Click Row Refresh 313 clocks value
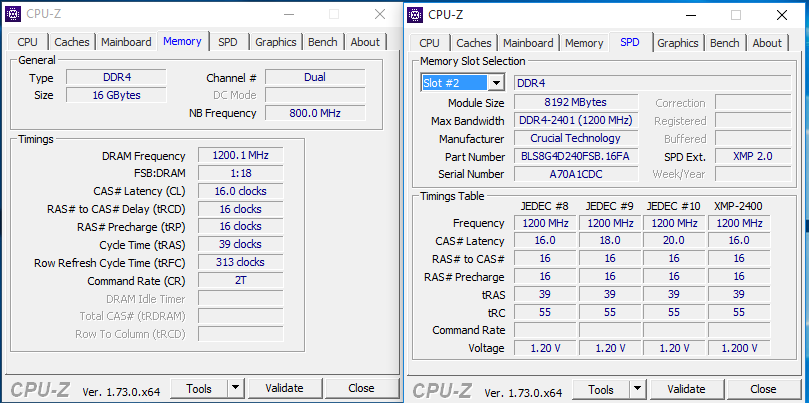This screenshot has width=809, height=403. (x=240, y=262)
